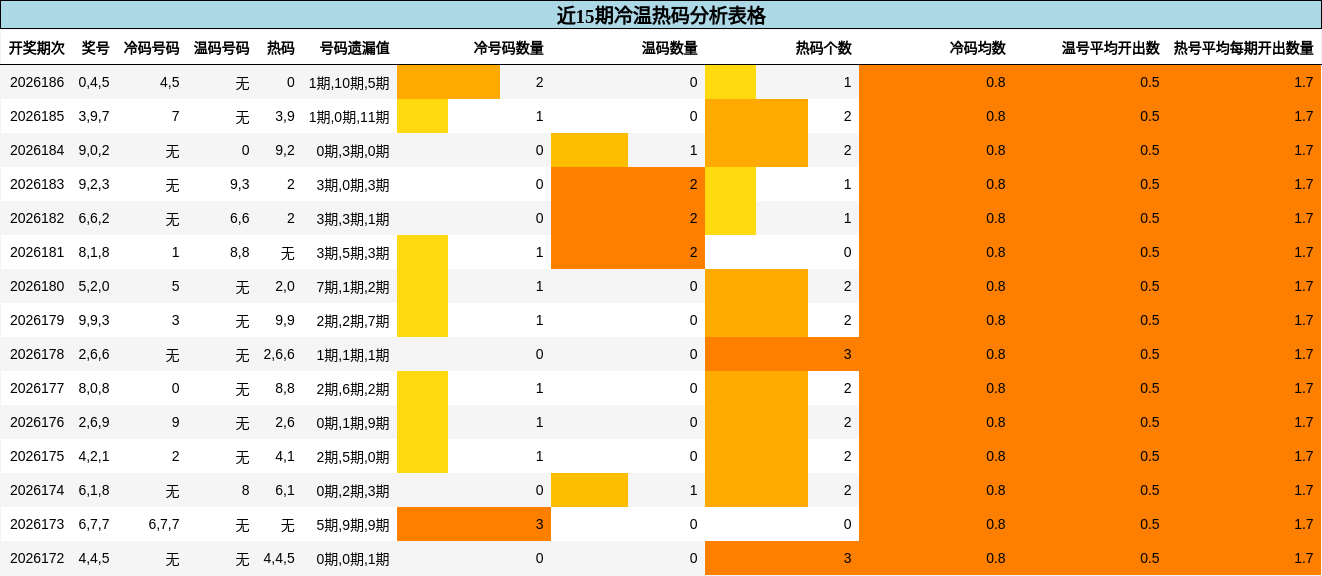Click the winning number 8,0,8
Image resolution: width=1322 pixels, height=576 pixels.
tap(94, 388)
